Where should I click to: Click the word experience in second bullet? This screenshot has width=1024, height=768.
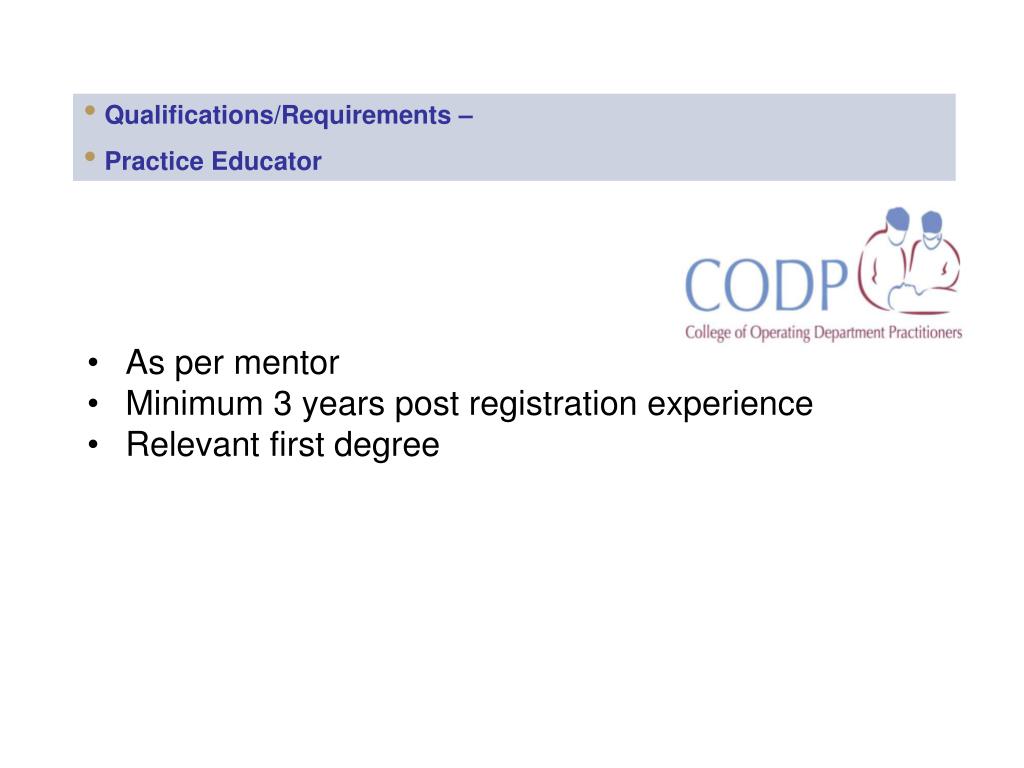point(730,405)
